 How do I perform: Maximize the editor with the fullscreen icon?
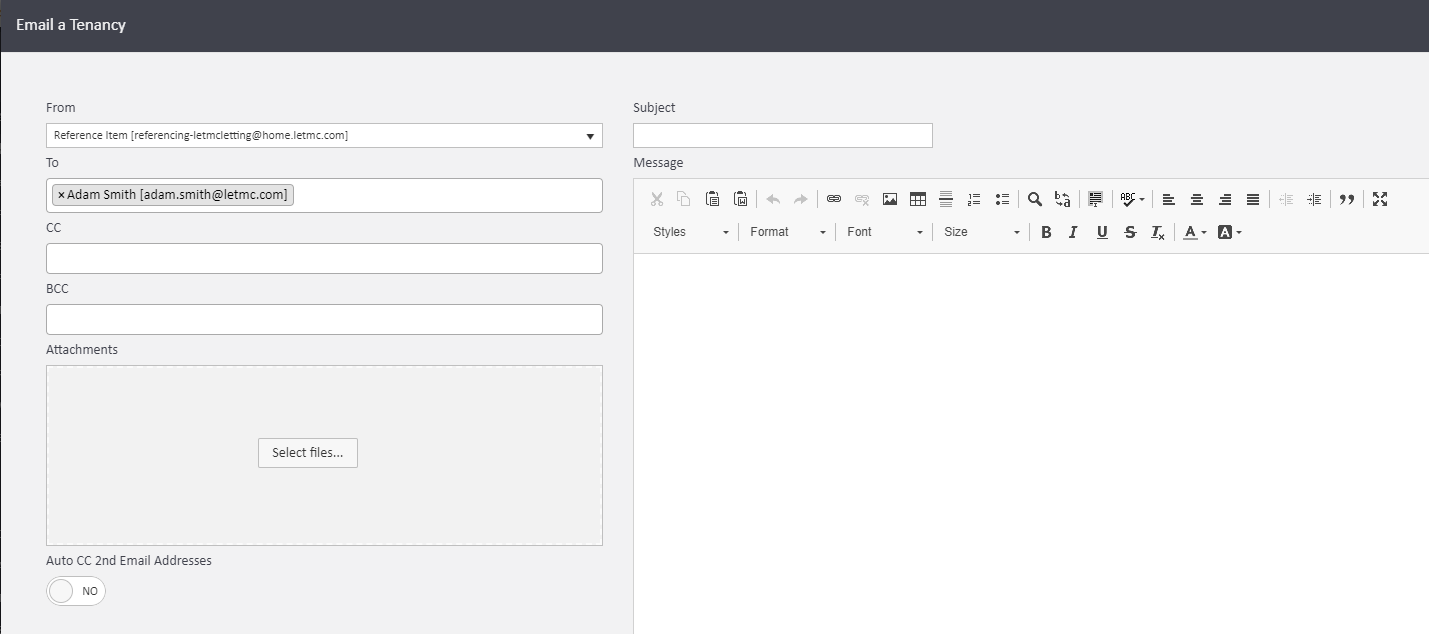point(1380,199)
